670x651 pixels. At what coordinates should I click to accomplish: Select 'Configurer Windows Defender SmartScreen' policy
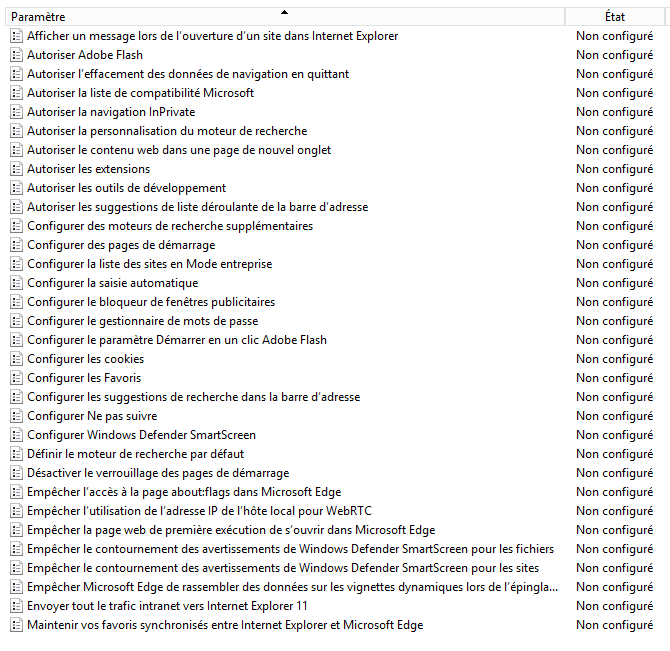(141, 435)
